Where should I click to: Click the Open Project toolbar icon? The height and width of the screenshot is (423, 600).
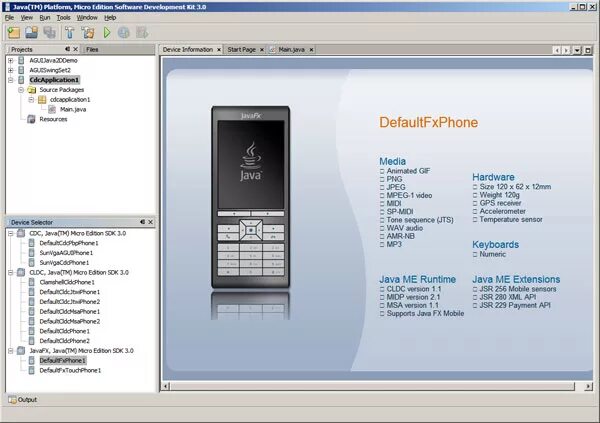[31, 33]
